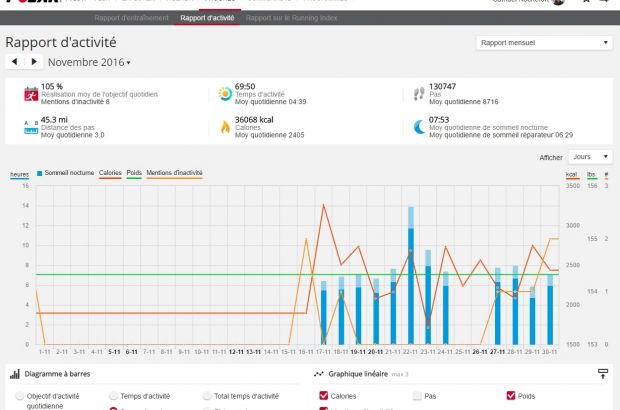Open Rapport sur le Running Index tab
620x410 pixels.
(x=295, y=18)
